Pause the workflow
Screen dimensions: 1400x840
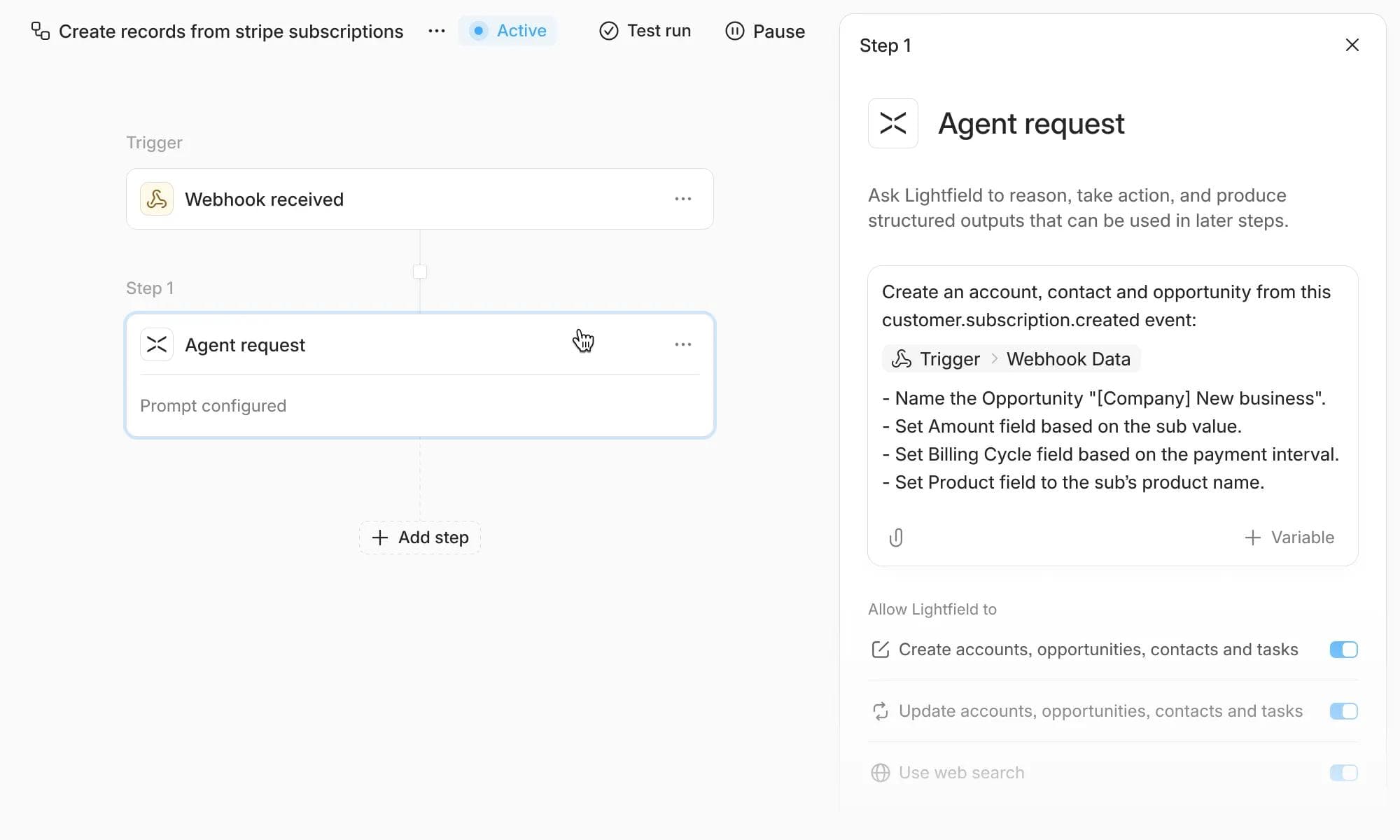[765, 31]
